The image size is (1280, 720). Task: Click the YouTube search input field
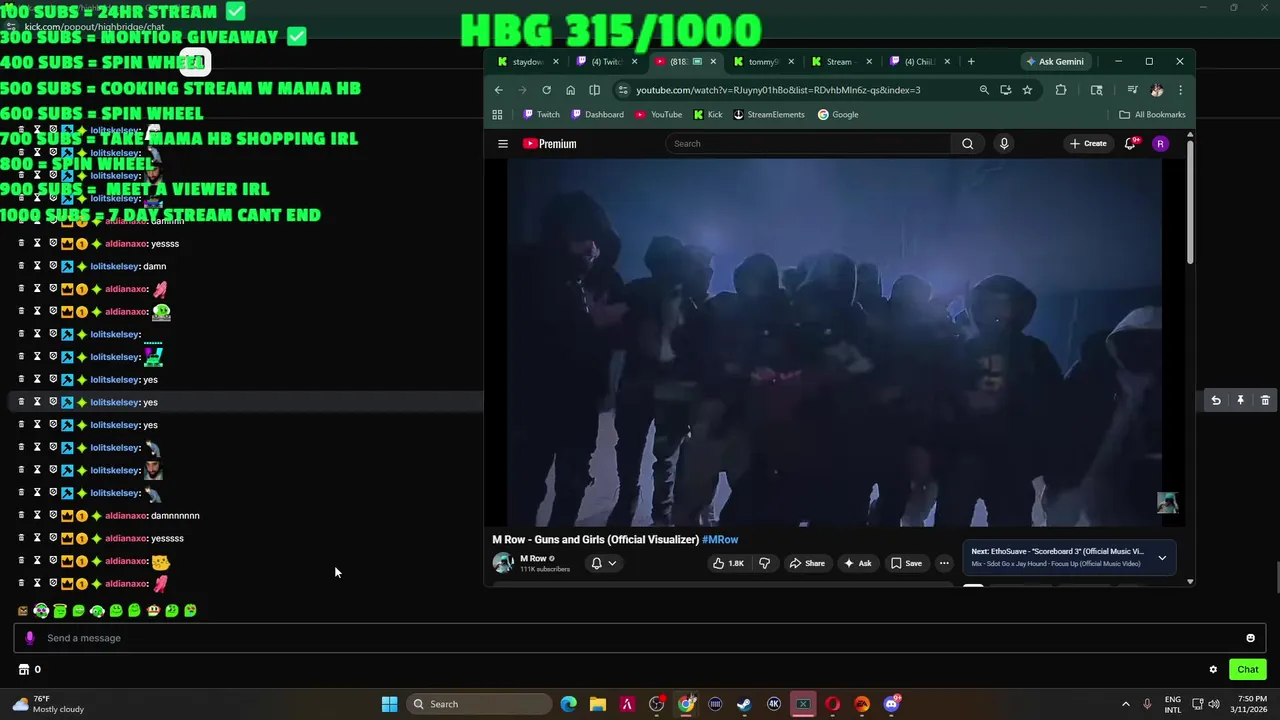808,144
